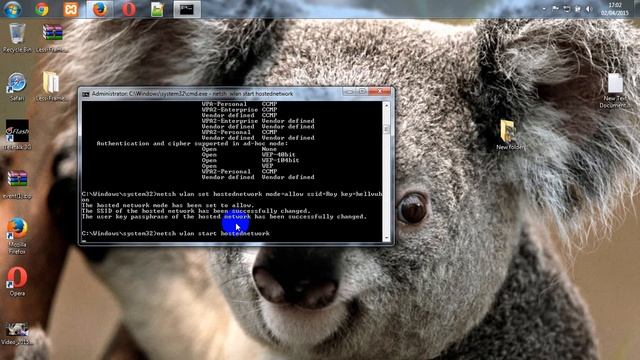Switch to Firefox in the taskbar
The image size is (640, 360).
[100, 9]
